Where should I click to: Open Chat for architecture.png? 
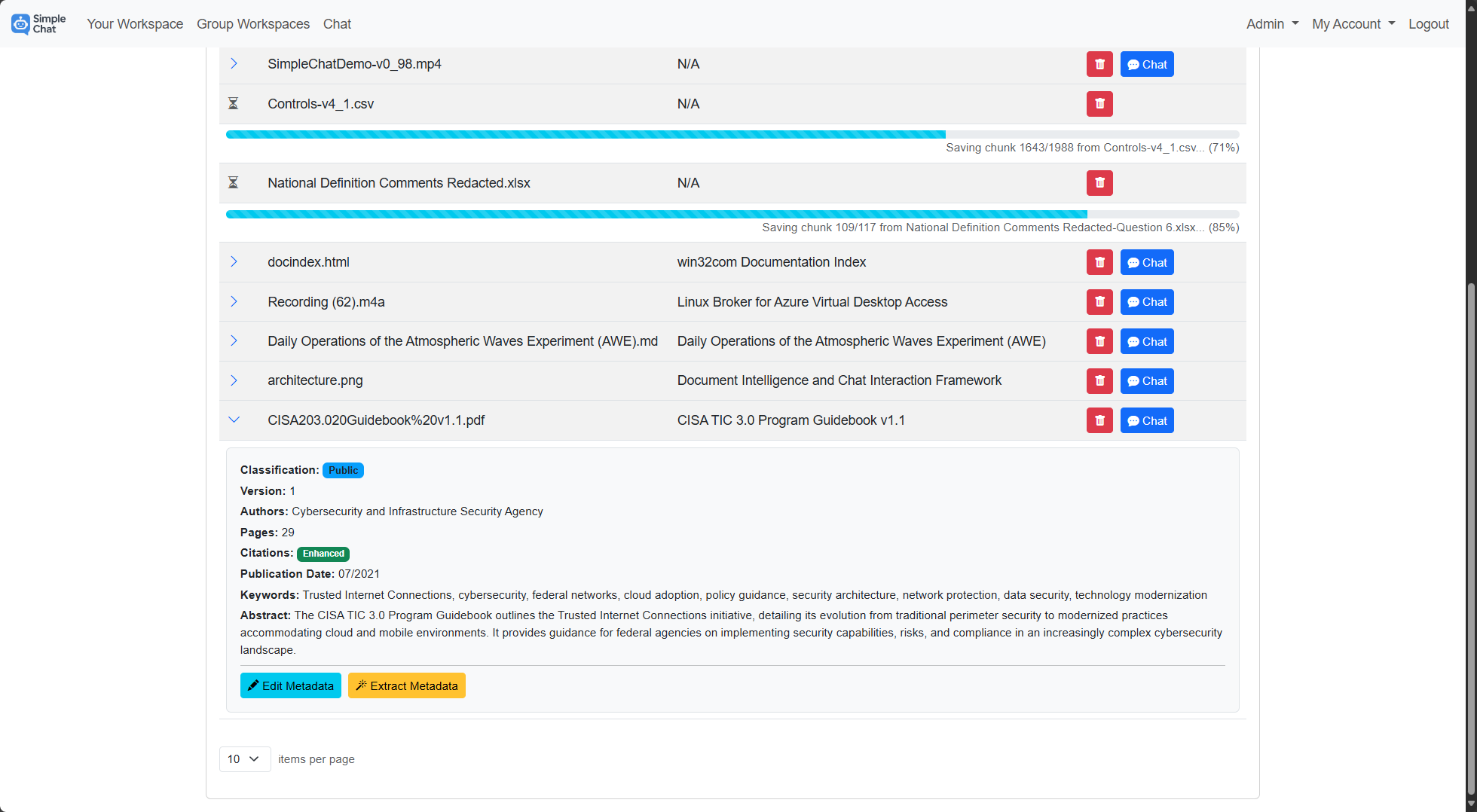pyautogui.click(x=1146, y=380)
